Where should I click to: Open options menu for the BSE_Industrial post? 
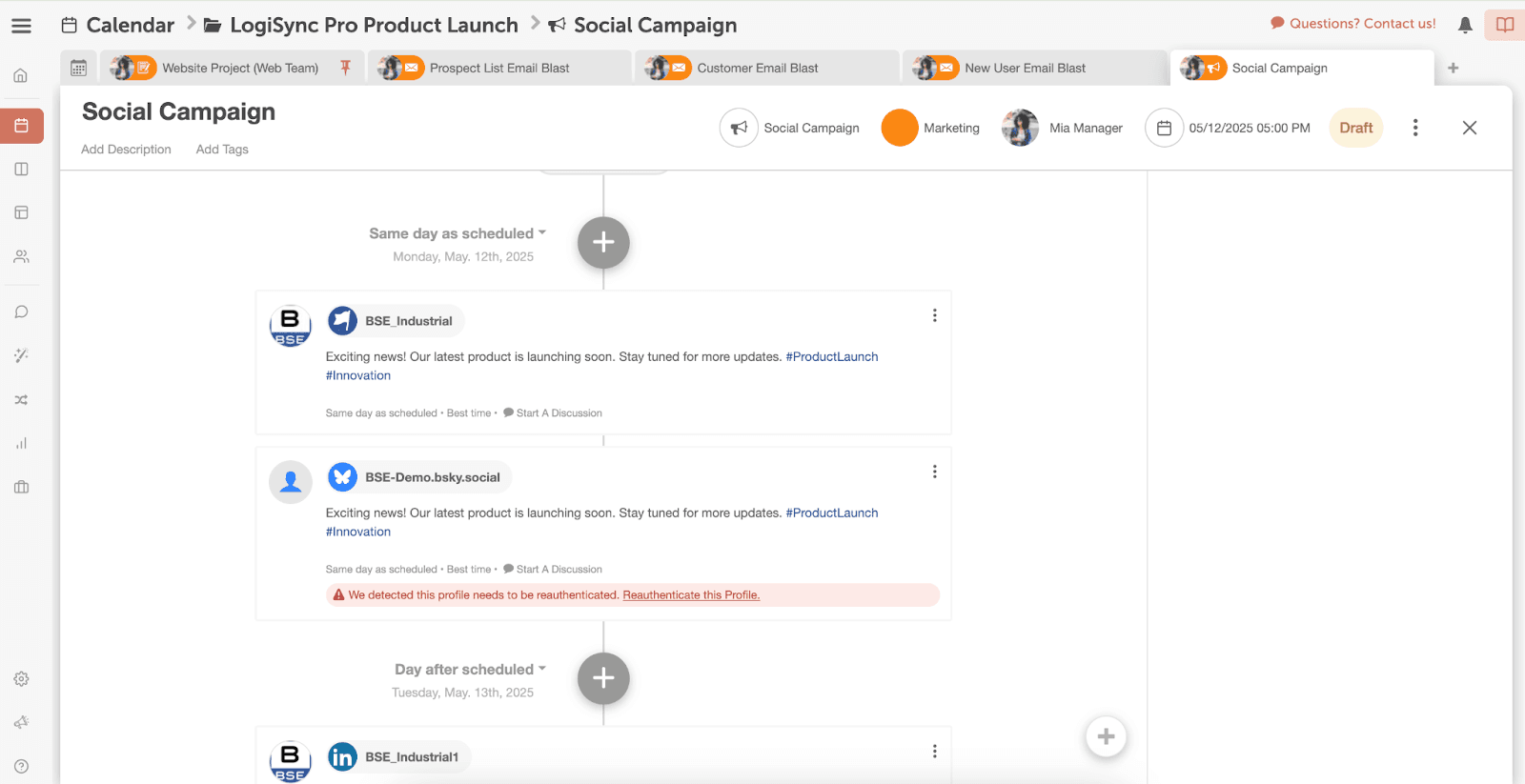(x=934, y=315)
